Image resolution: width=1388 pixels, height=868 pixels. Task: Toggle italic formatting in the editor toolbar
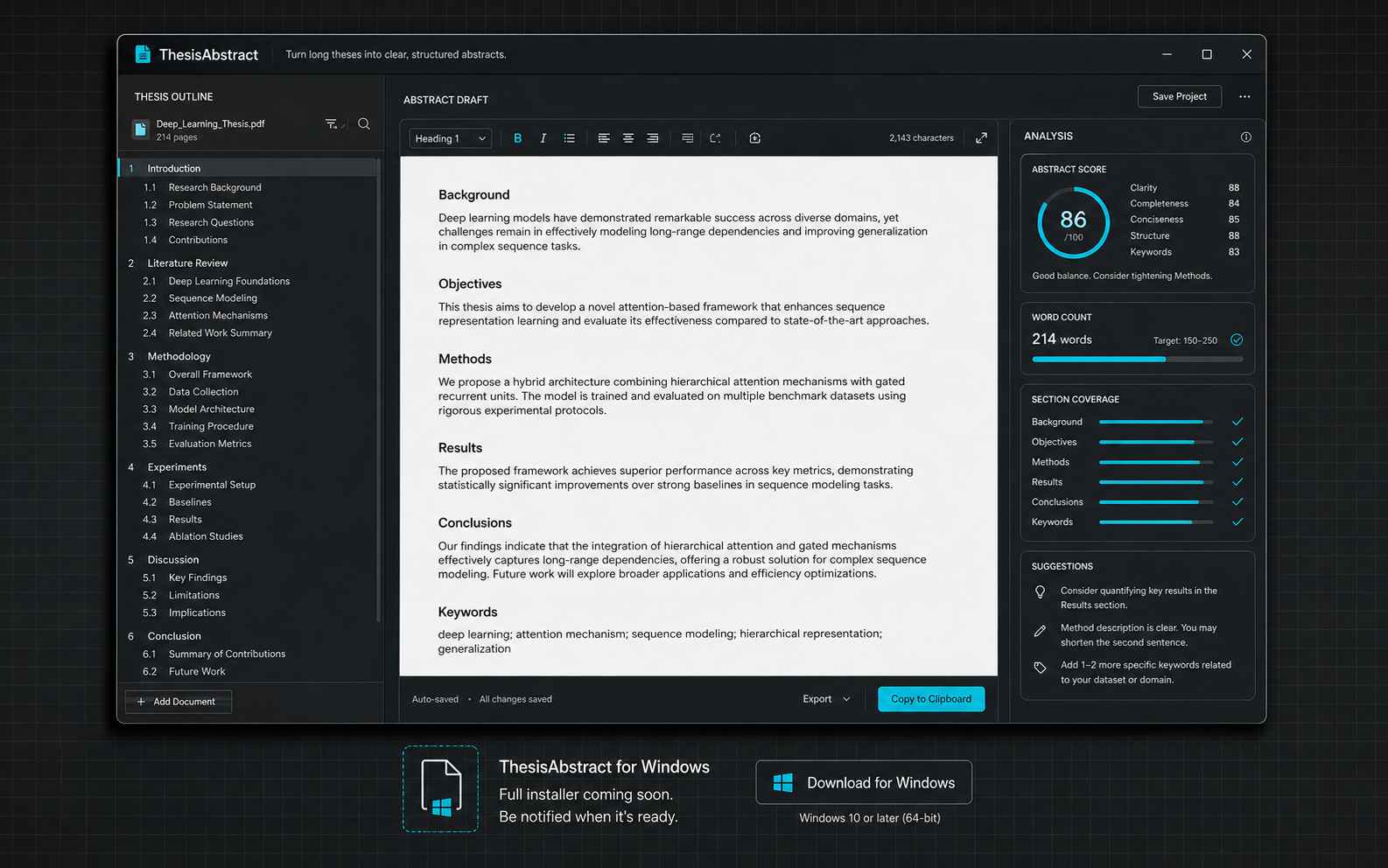tap(543, 138)
